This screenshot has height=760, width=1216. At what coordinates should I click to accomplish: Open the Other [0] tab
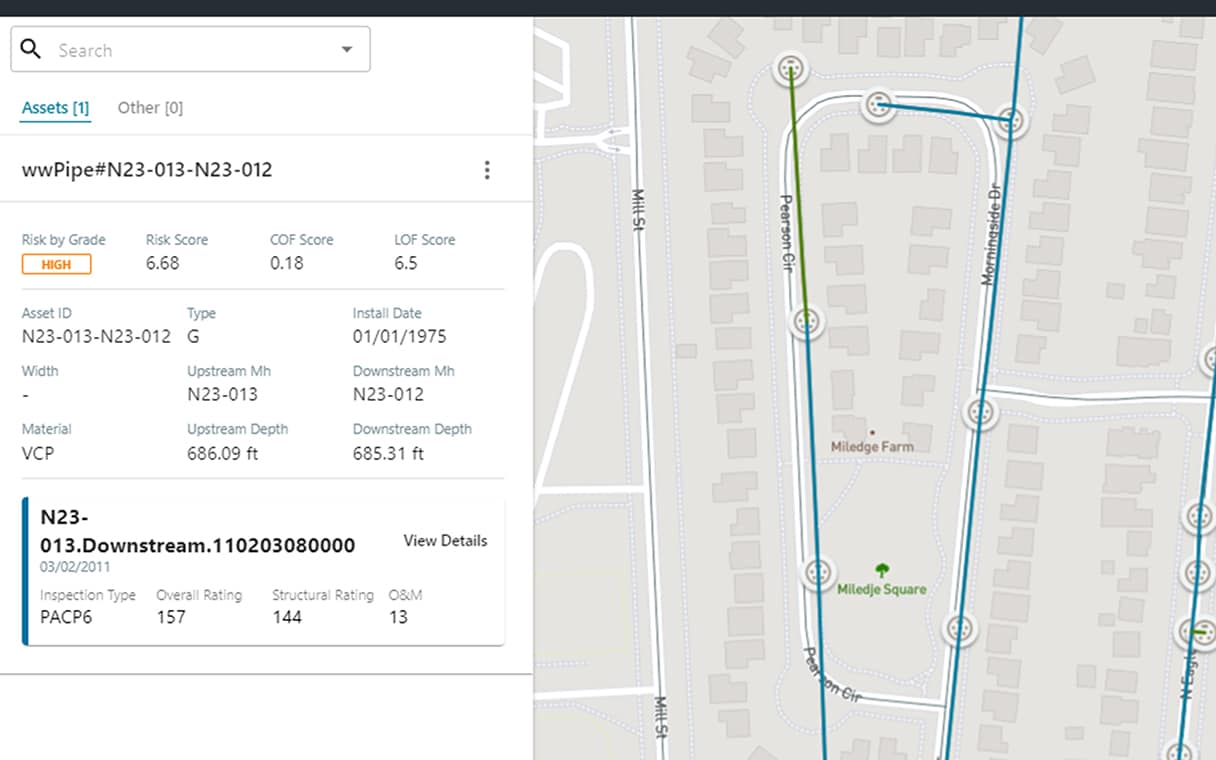(150, 108)
